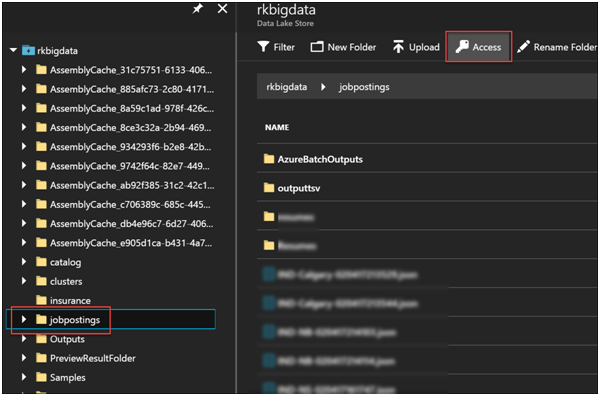The image size is (600, 396).
Task: Open the outputtsv folder in the list
Action: pyautogui.click(x=299, y=188)
